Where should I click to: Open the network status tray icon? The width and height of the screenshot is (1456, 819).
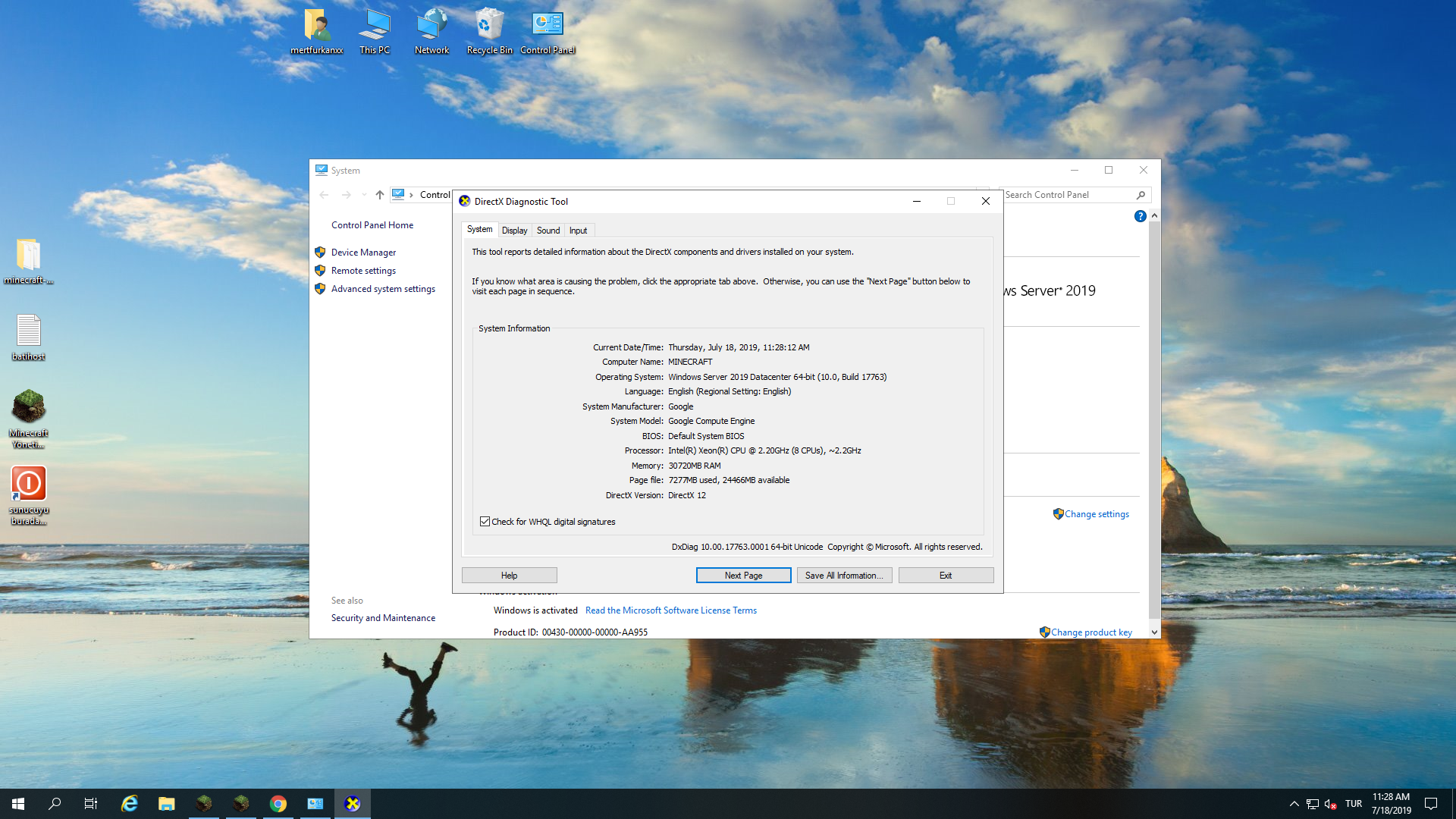click(1313, 804)
